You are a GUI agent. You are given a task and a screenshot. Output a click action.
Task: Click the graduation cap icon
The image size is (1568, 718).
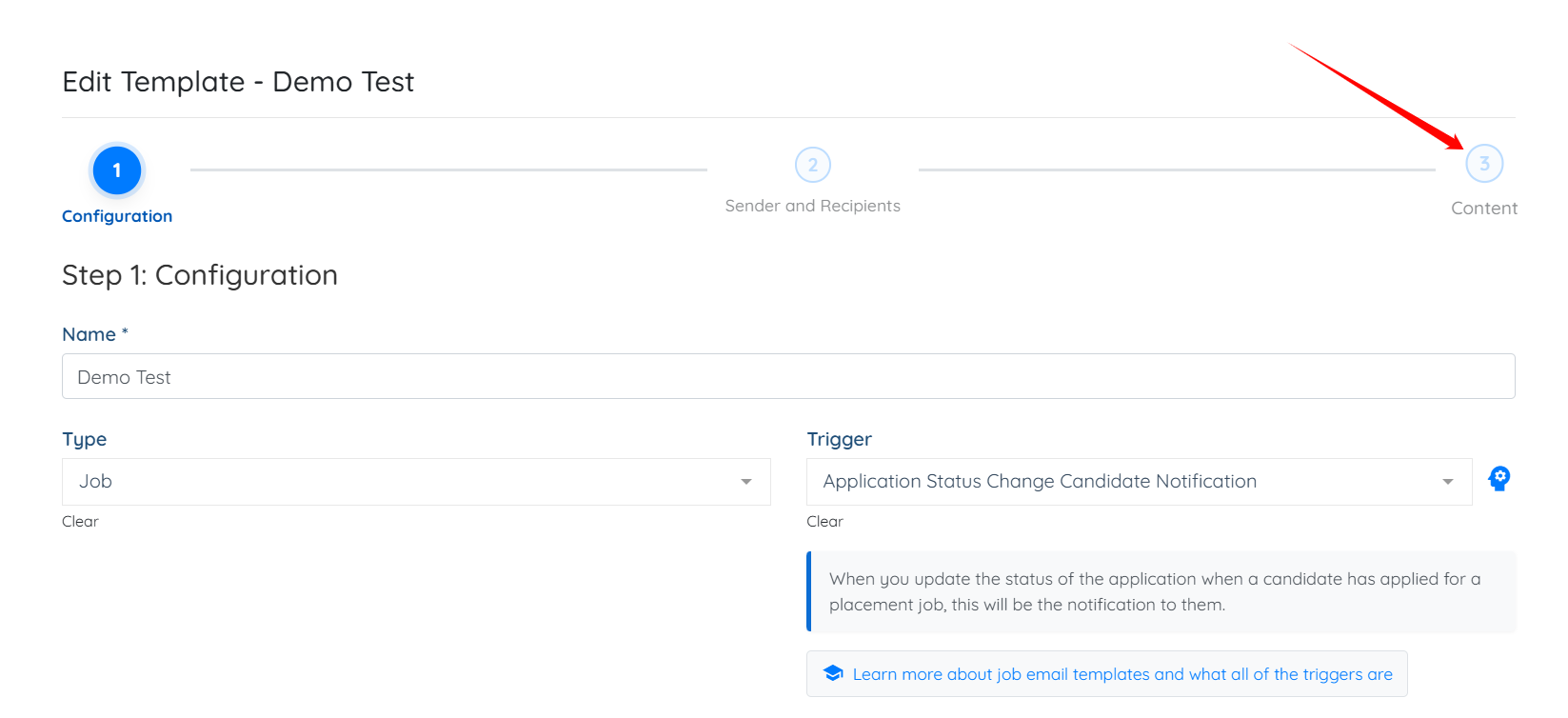click(x=833, y=673)
